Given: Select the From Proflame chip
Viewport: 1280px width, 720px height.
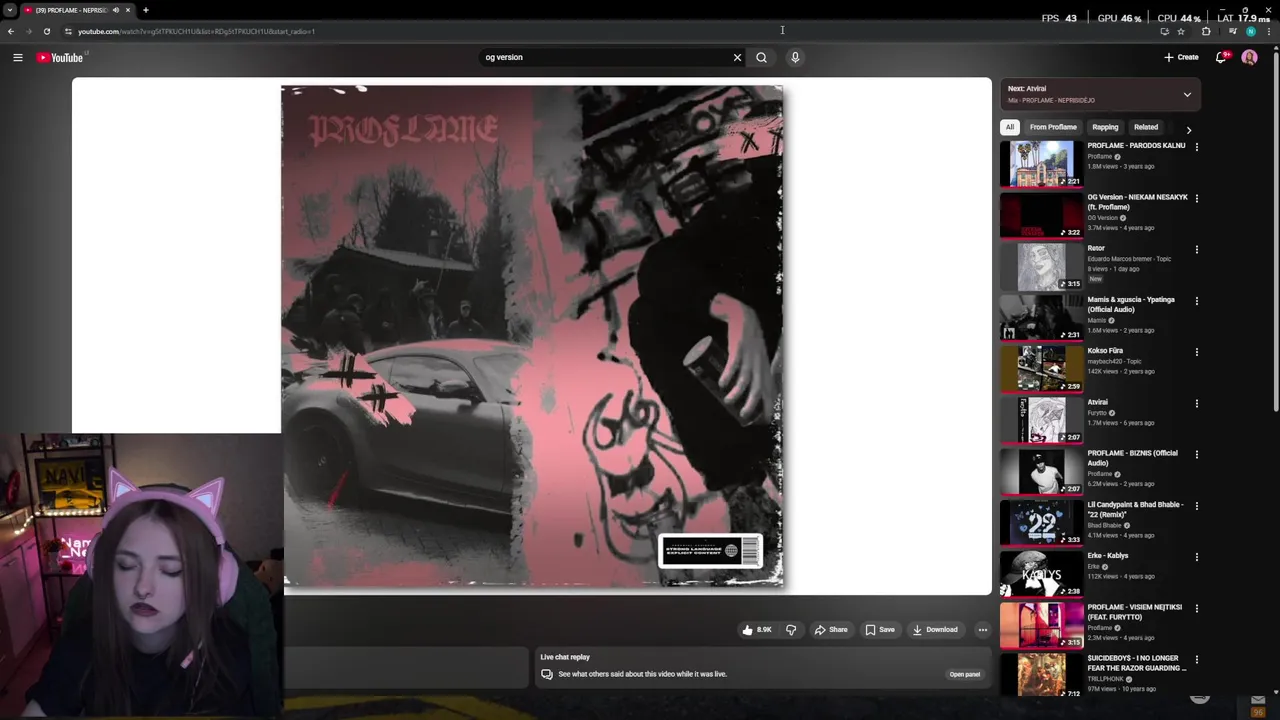Looking at the screenshot, I should [x=1053, y=127].
